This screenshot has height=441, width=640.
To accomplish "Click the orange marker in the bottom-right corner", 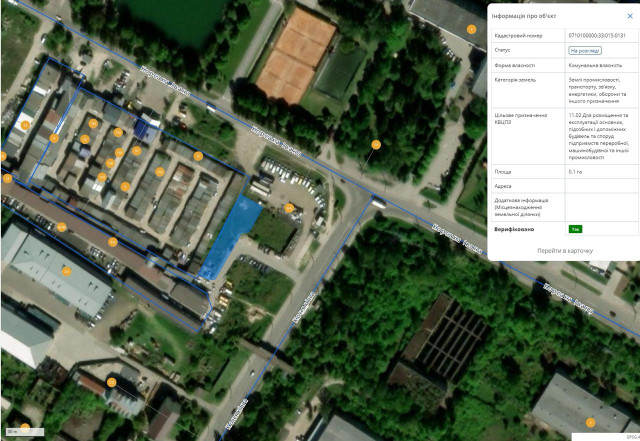I will coord(590,423).
